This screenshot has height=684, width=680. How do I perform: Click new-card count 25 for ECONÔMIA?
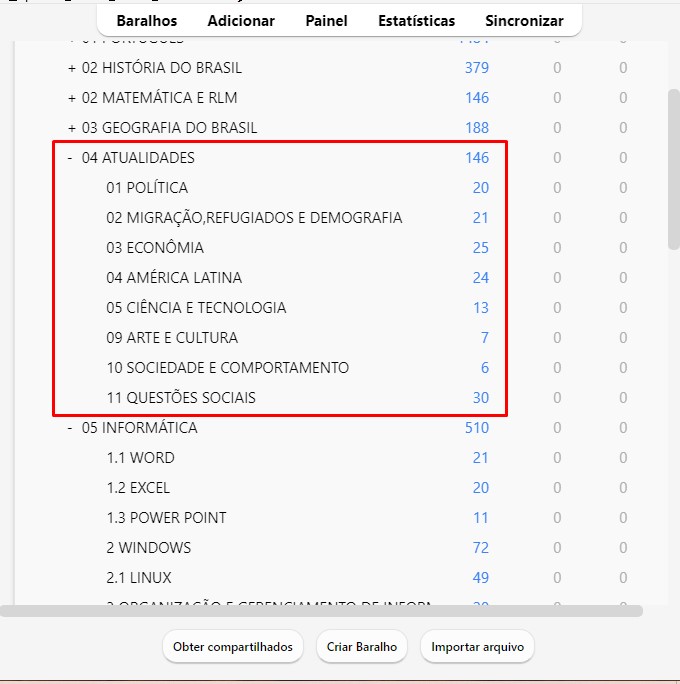pyautogui.click(x=481, y=248)
